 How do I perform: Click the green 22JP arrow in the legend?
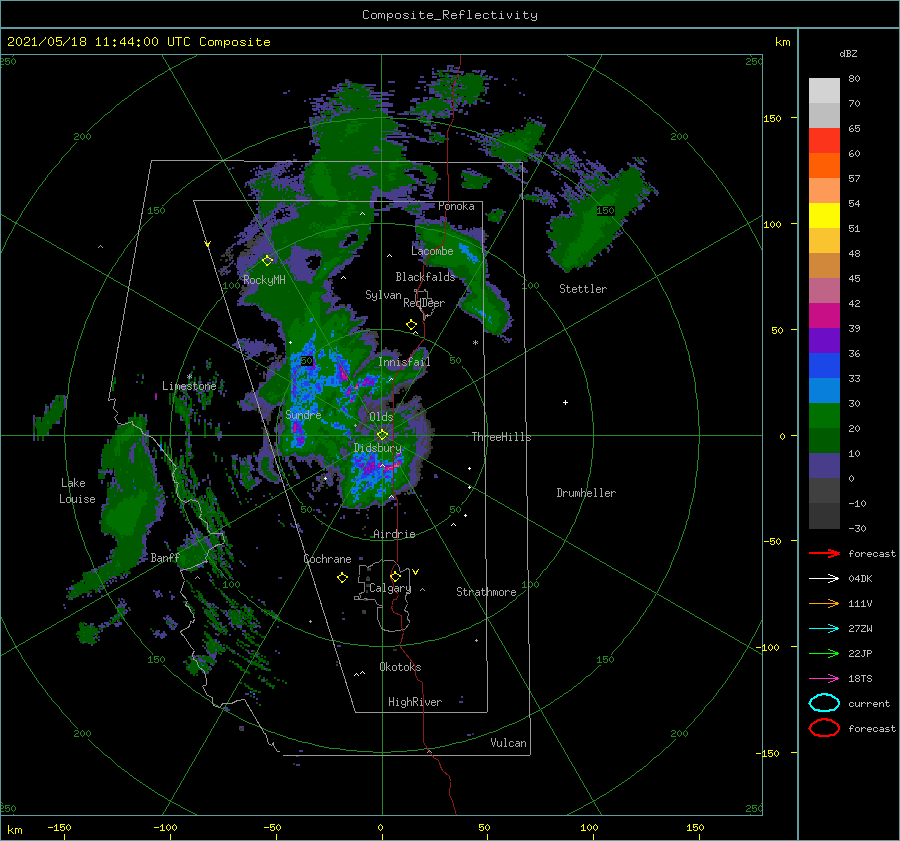(x=824, y=653)
